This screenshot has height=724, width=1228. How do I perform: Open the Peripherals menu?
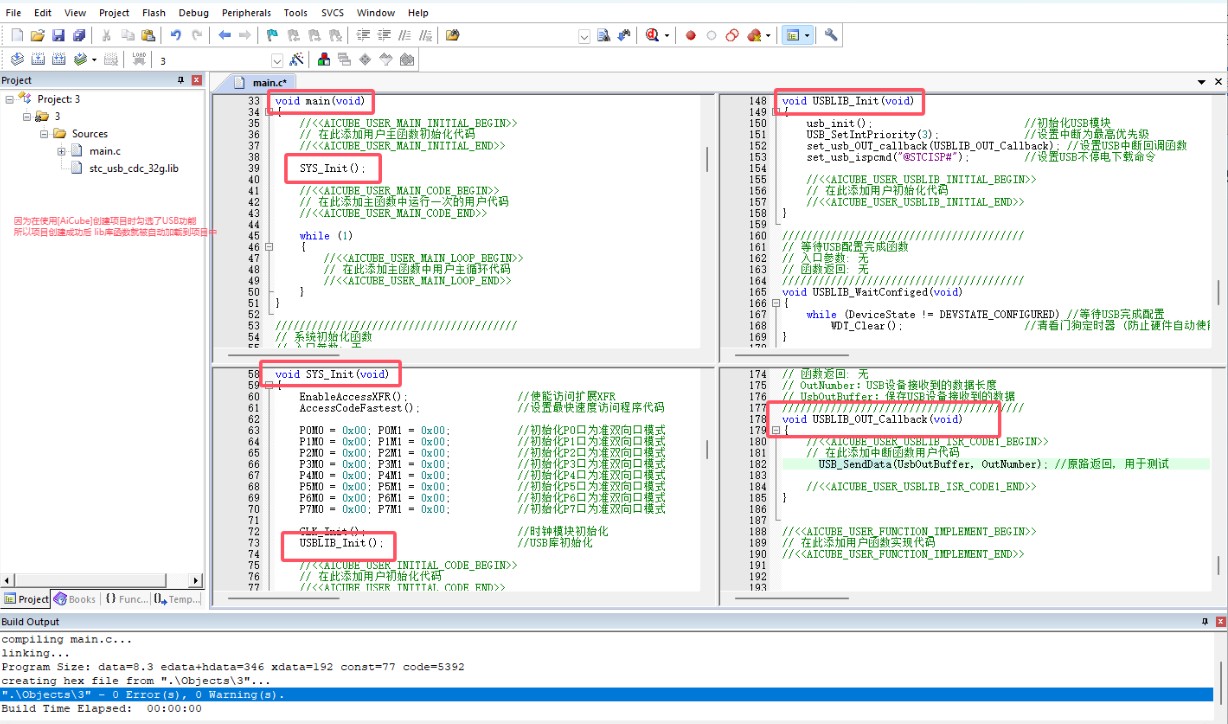tap(246, 13)
